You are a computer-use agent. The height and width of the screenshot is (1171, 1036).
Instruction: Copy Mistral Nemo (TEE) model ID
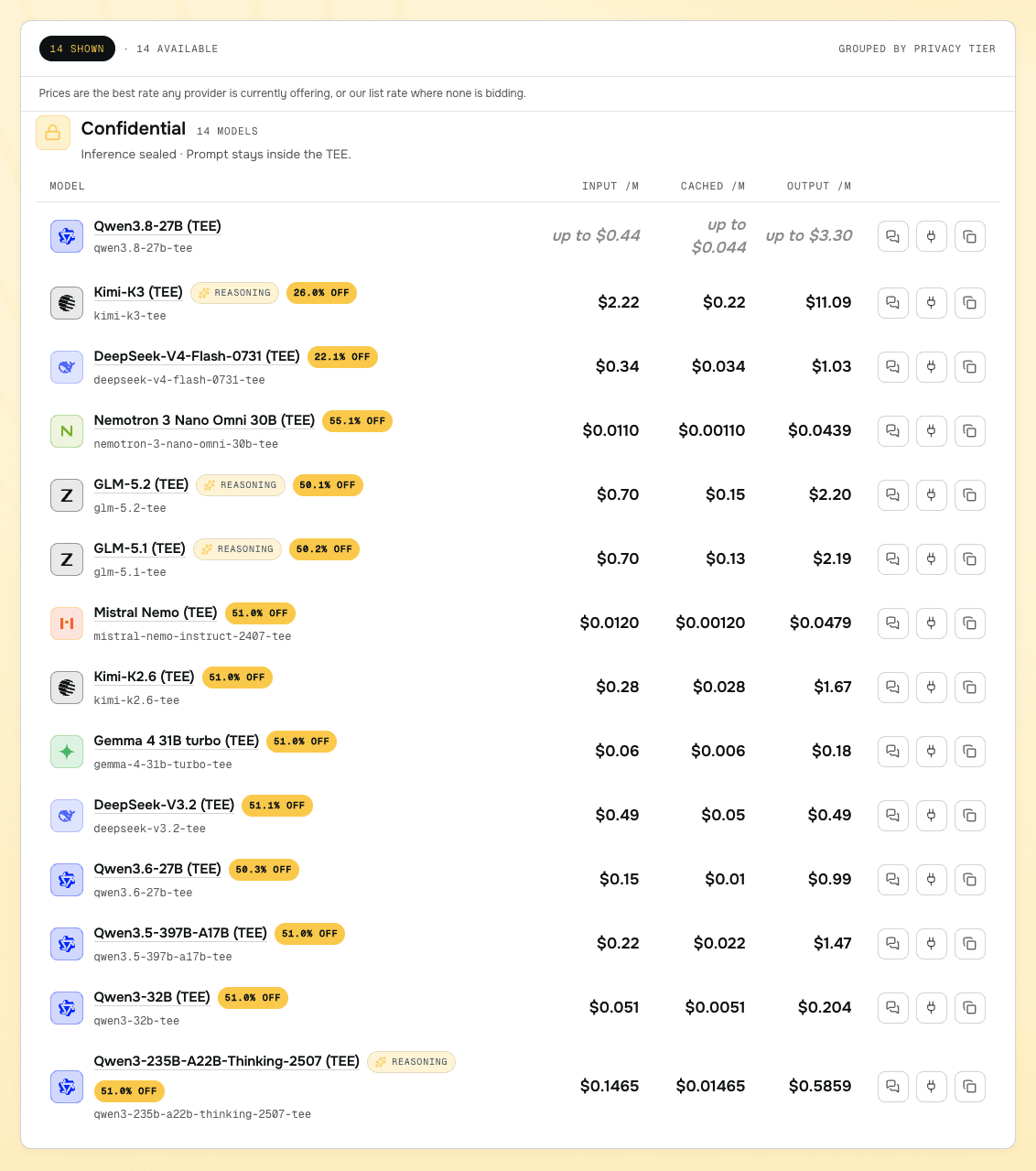coord(970,623)
